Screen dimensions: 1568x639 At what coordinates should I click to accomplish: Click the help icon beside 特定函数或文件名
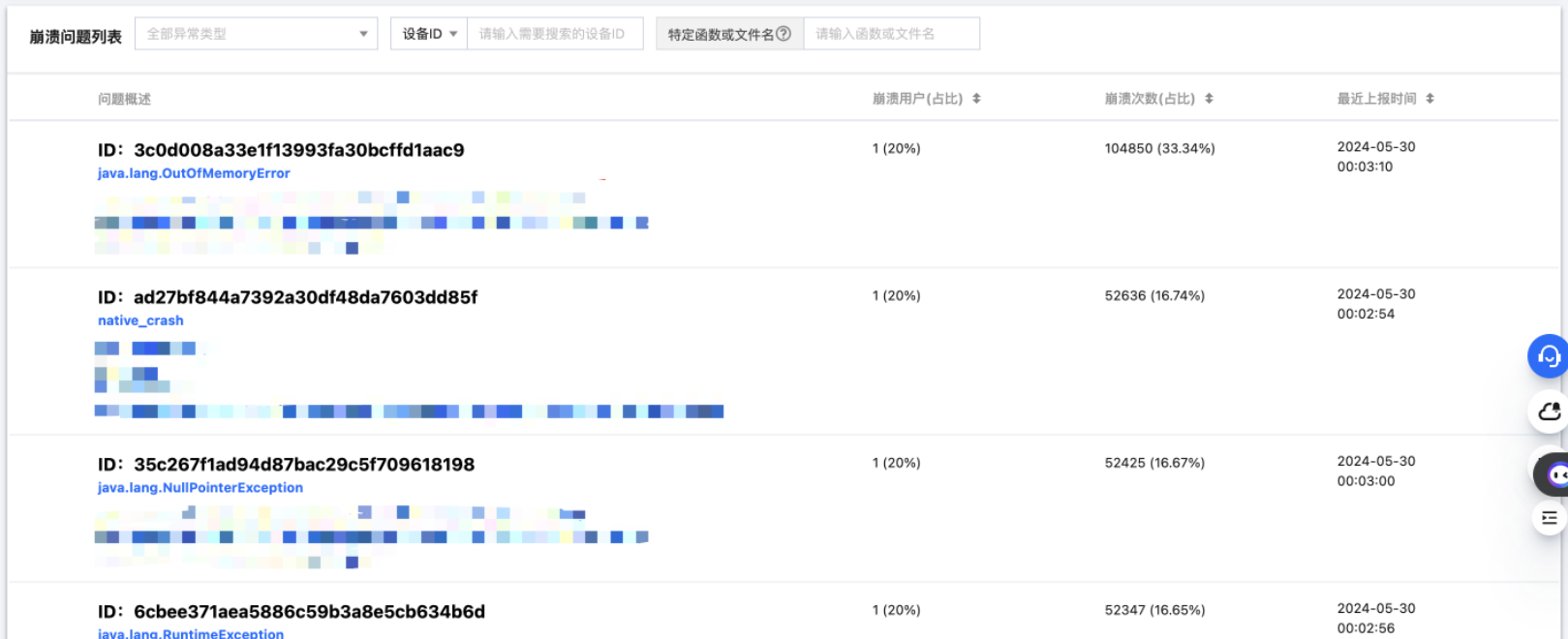point(784,34)
